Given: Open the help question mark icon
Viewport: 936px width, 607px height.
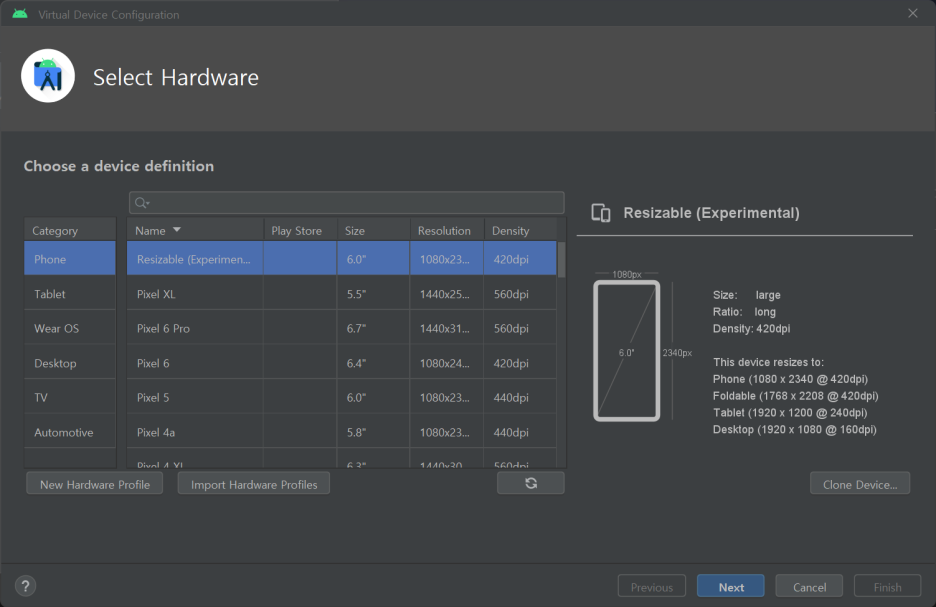Looking at the screenshot, I should [x=26, y=586].
